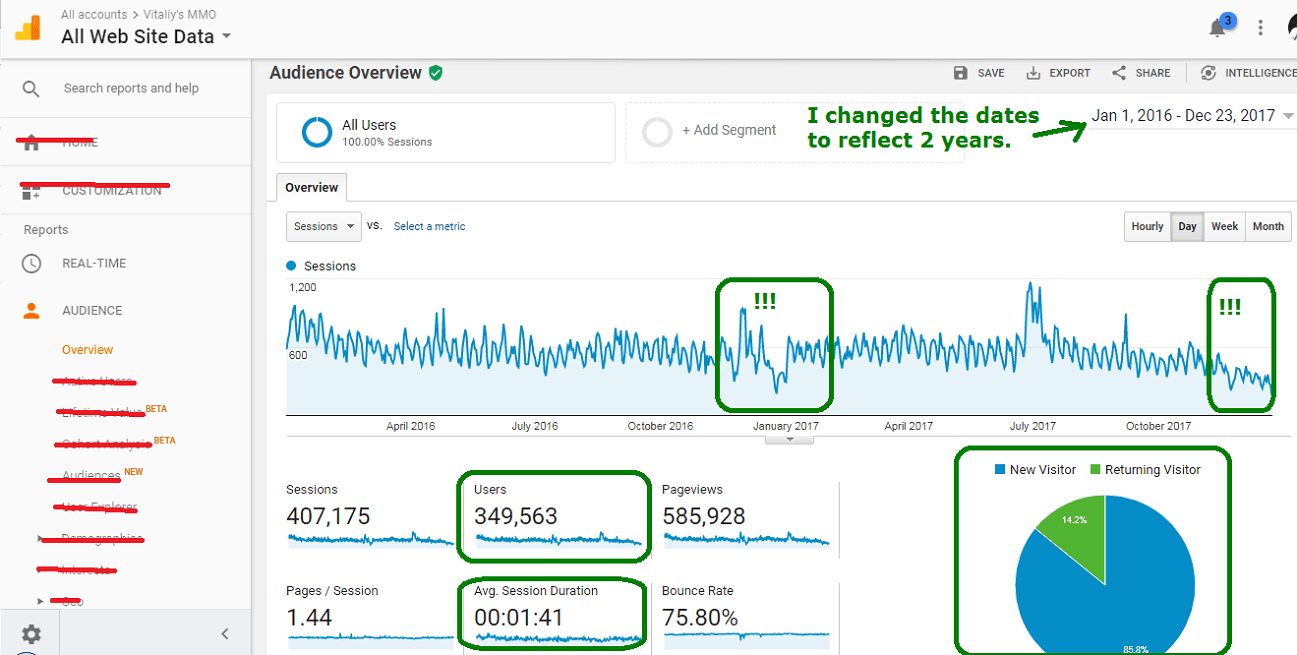Click the INTELLIGENCE button label
Image resolution: width=1297 pixels, height=655 pixels.
tap(1260, 73)
